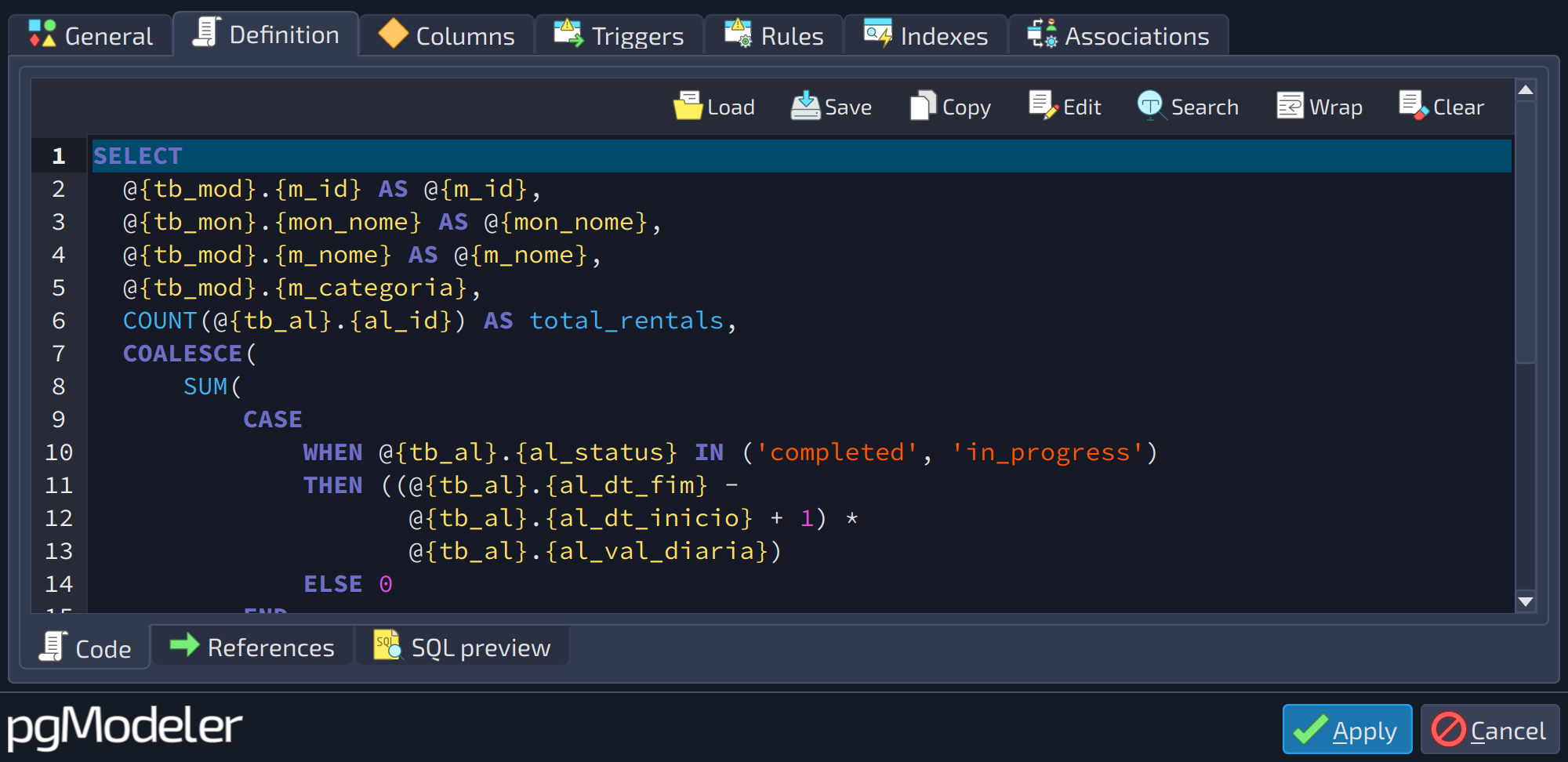
Task: Click the scrollbar up arrow
Action: [x=1526, y=89]
